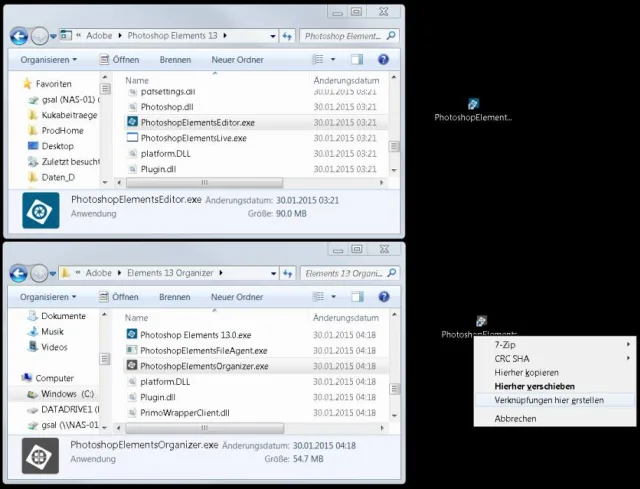Click Forward arrow in Elements 13 Organizer window
This screenshot has height=489, width=640.
pyautogui.click(x=39, y=273)
